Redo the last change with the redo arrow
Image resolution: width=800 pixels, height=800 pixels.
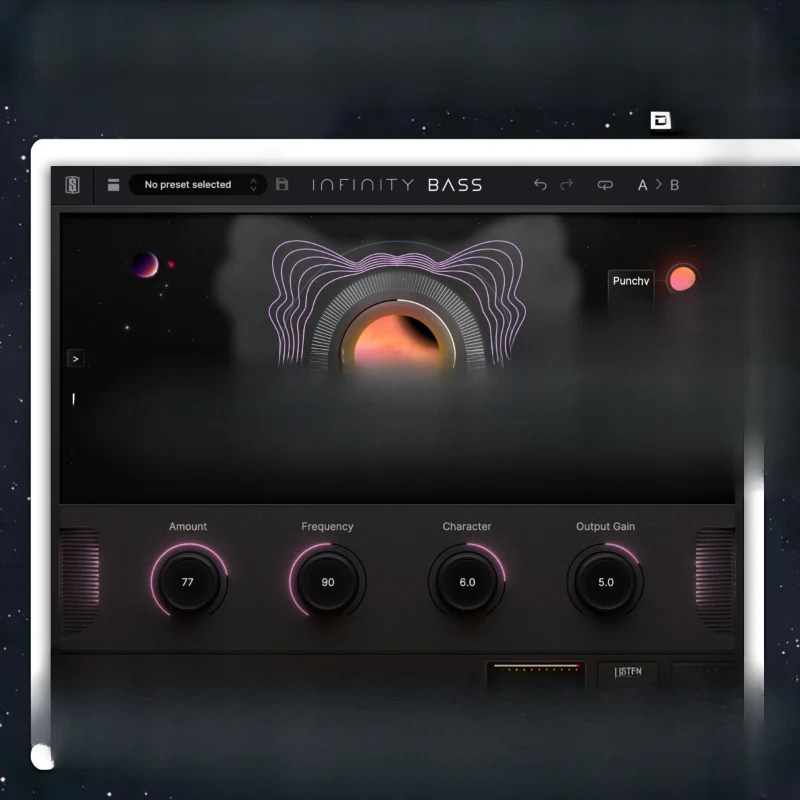pos(565,185)
